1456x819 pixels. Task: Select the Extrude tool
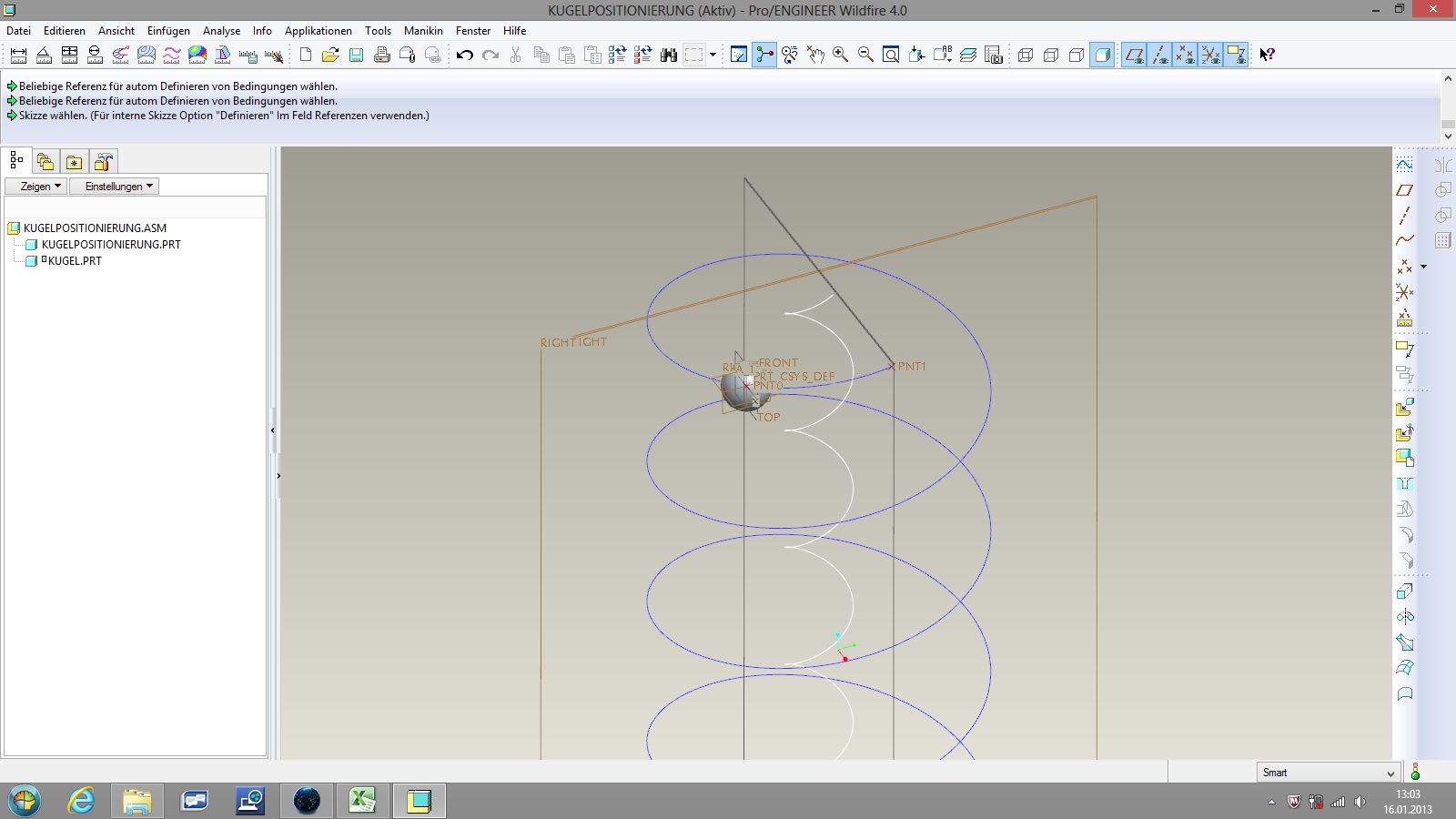pos(1405,591)
